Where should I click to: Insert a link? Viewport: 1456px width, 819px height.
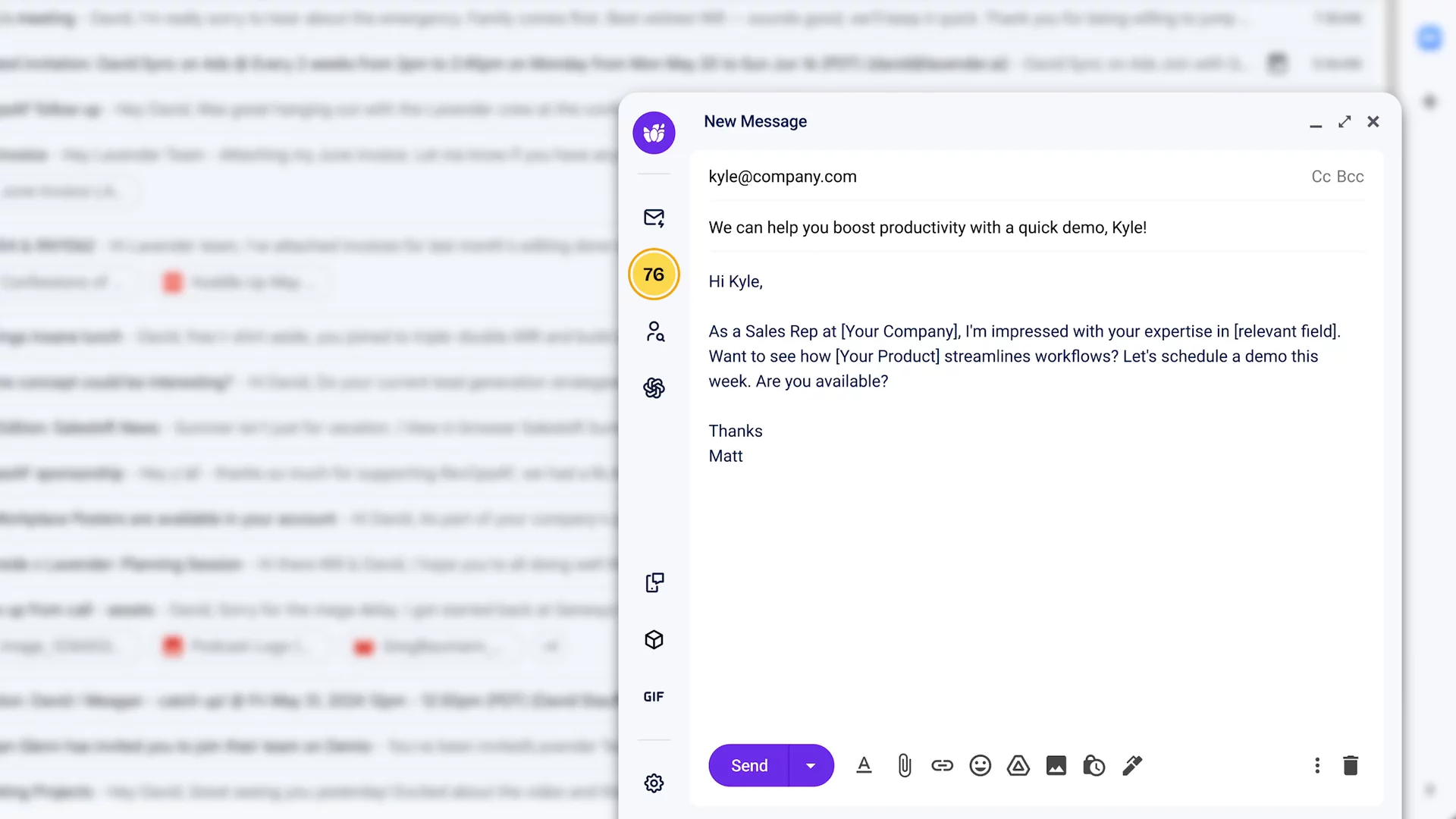point(942,766)
